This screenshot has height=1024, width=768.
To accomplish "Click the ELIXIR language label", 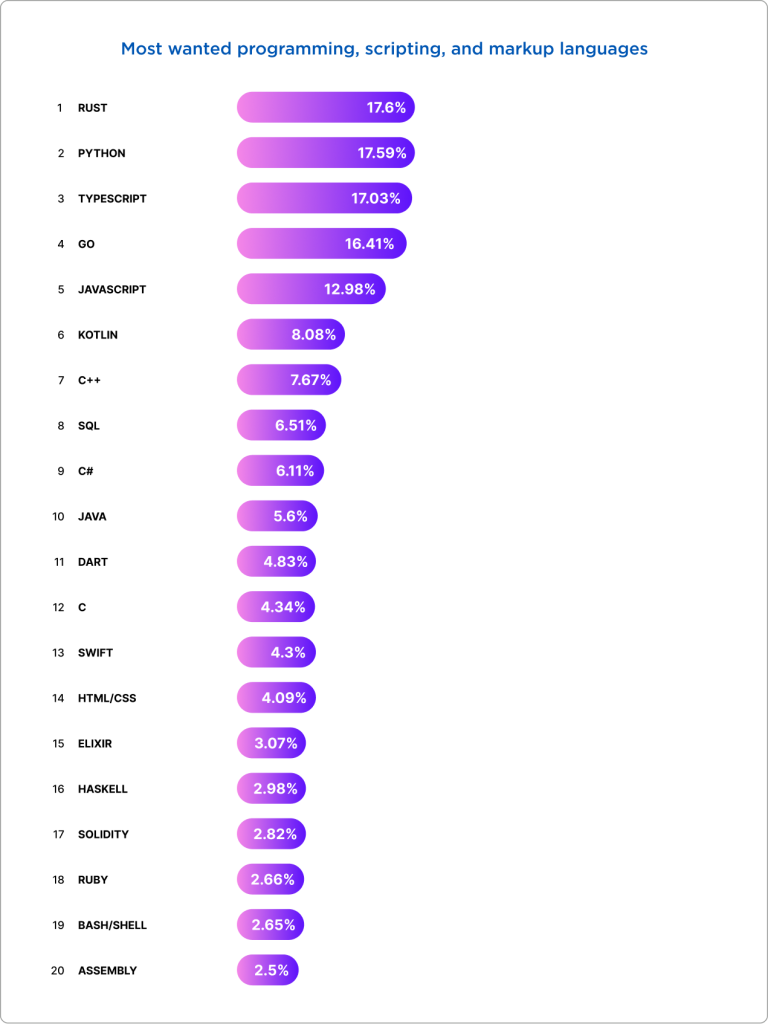I will (x=96, y=744).
